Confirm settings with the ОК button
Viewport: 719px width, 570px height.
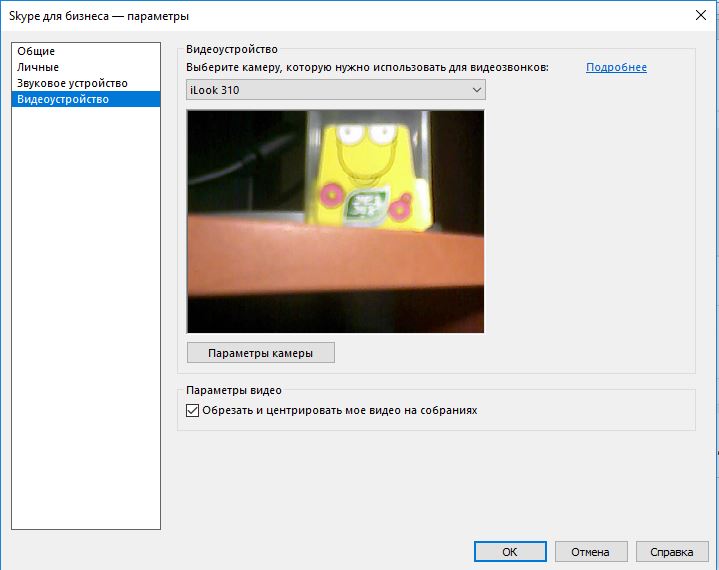[510, 552]
